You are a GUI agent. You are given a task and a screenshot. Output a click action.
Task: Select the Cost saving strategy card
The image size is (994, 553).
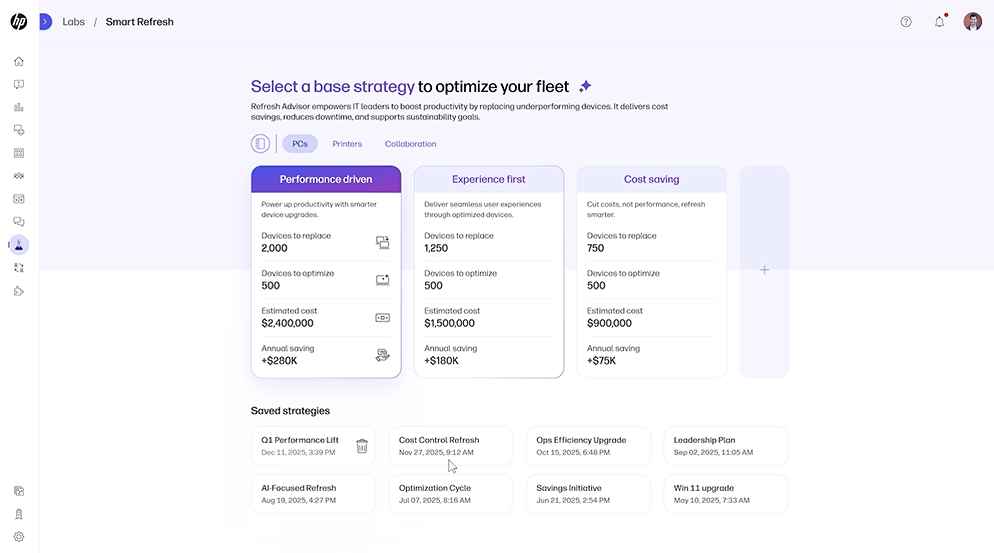click(651, 179)
